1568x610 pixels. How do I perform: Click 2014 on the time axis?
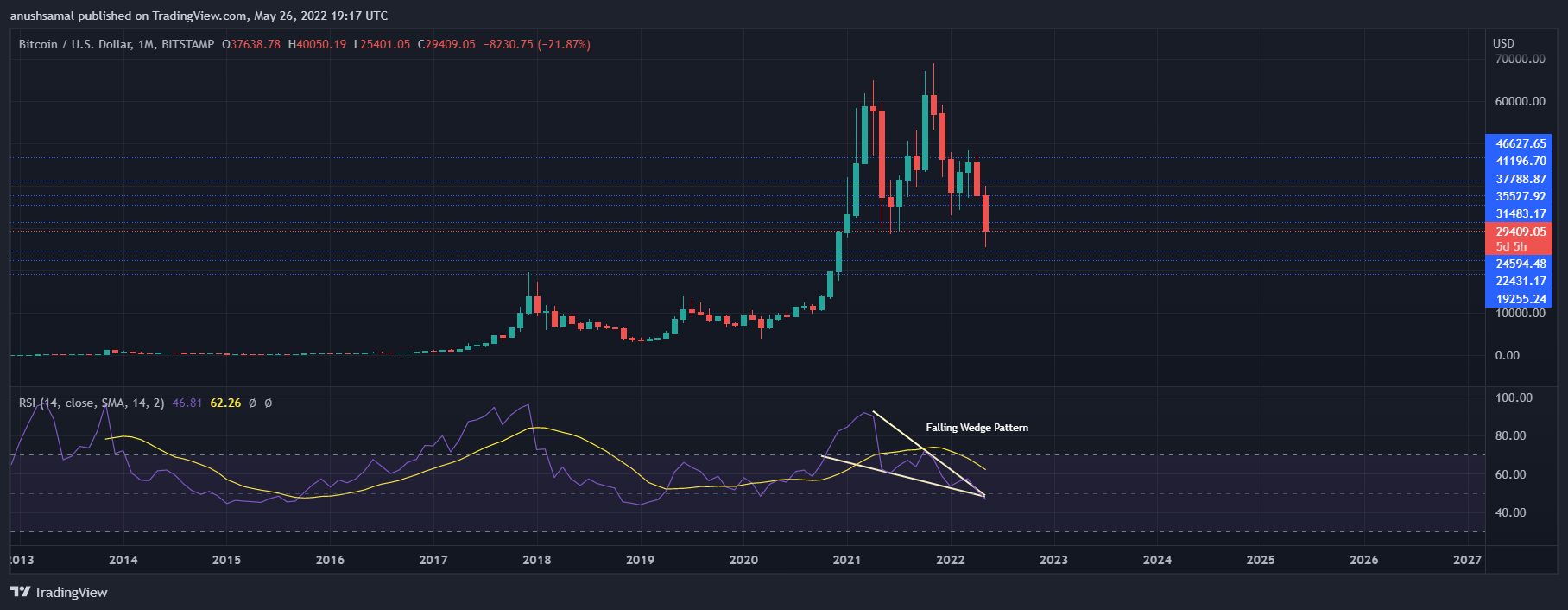tap(123, 560)
